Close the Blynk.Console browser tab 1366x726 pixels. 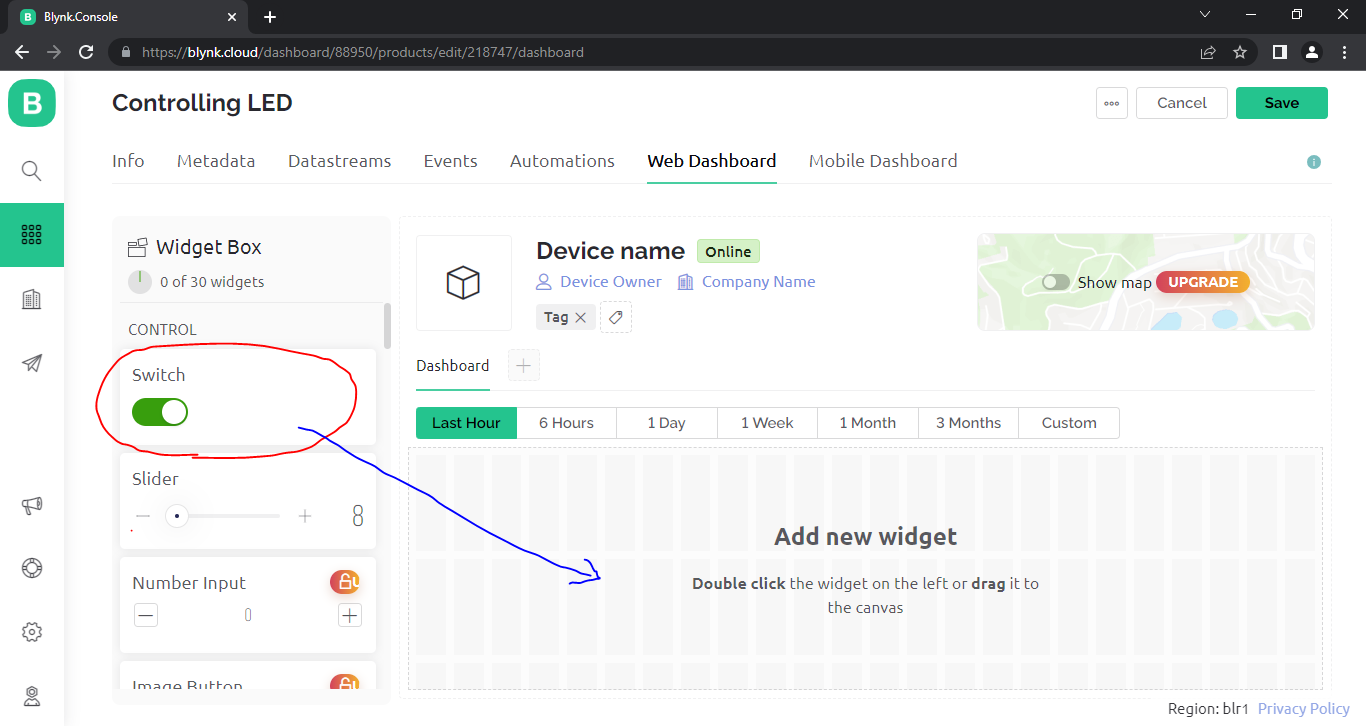click(232, 17)
